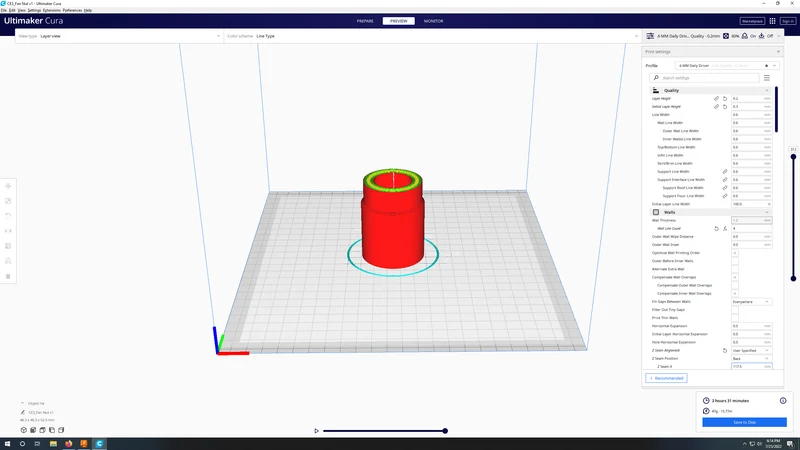
Task: Open the Color scheme Line Type dropdown
Action: point(431,36)
